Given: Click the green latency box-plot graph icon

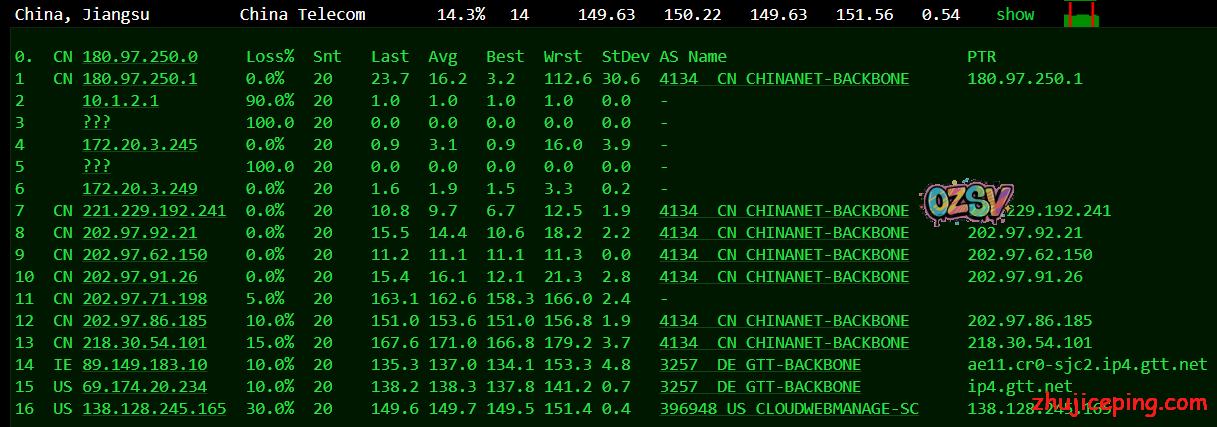Looking at the screenshot, I should (x=1080, y=16).
